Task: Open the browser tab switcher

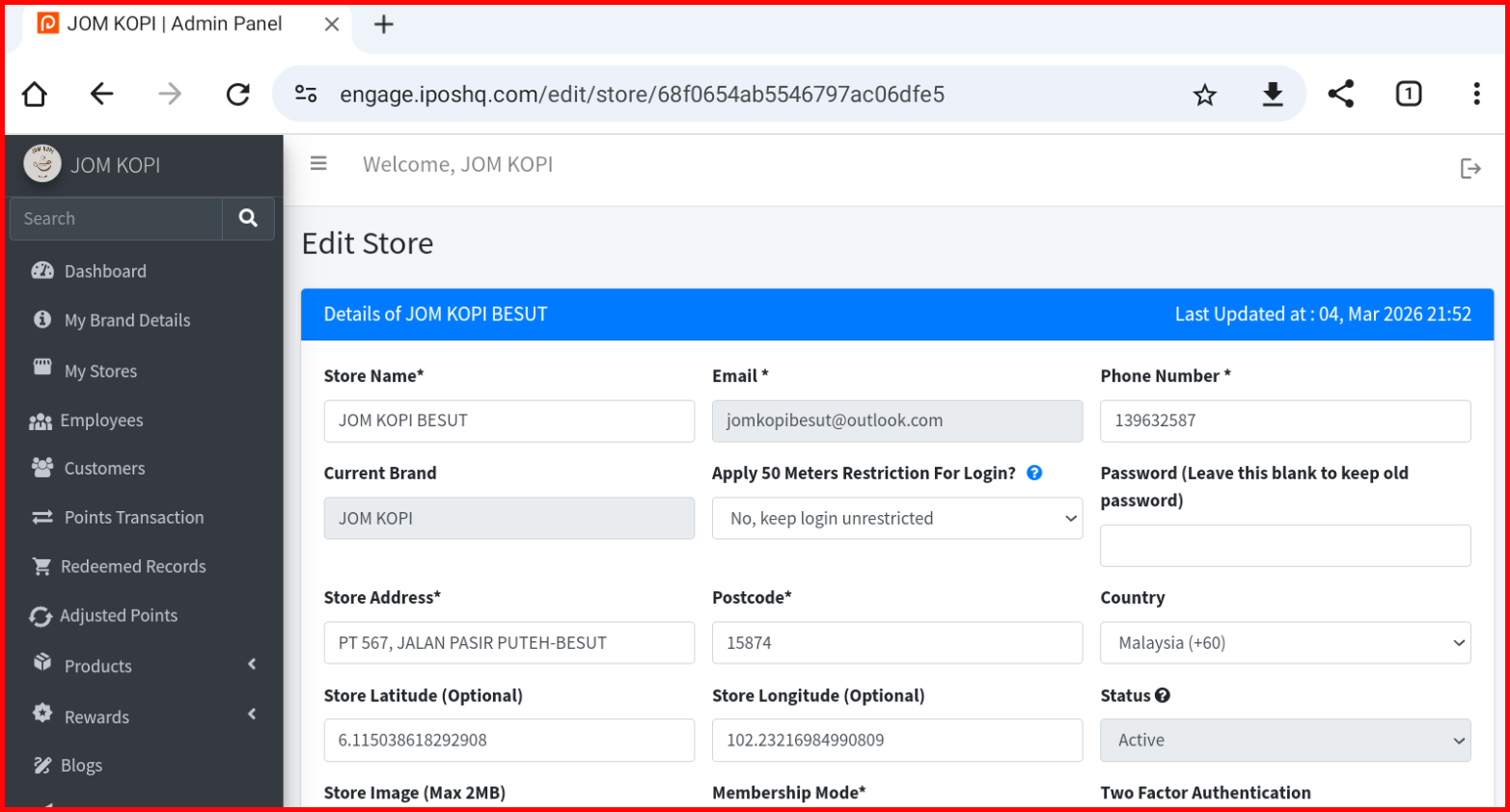Action: pos(1408,95)
